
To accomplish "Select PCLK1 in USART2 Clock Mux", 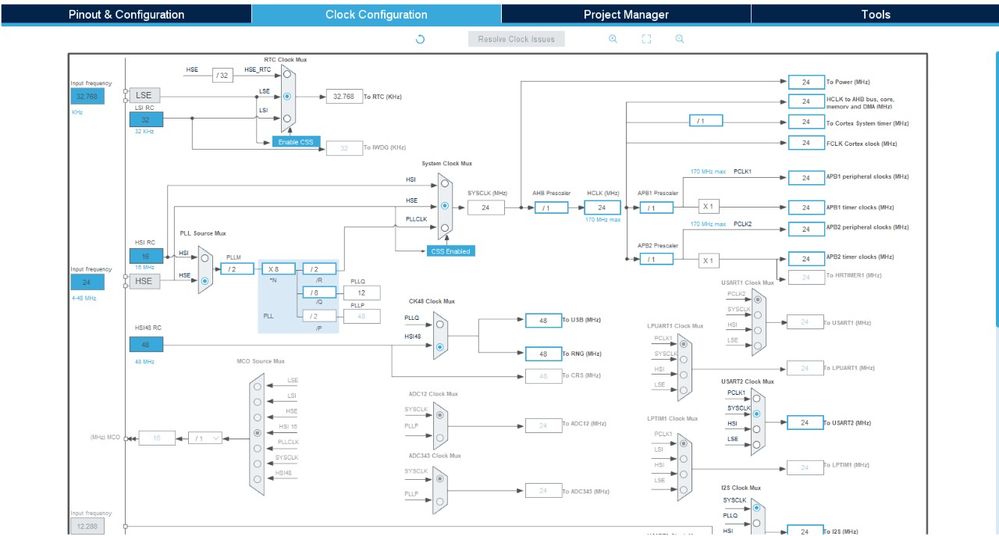I will click(757, 398).
